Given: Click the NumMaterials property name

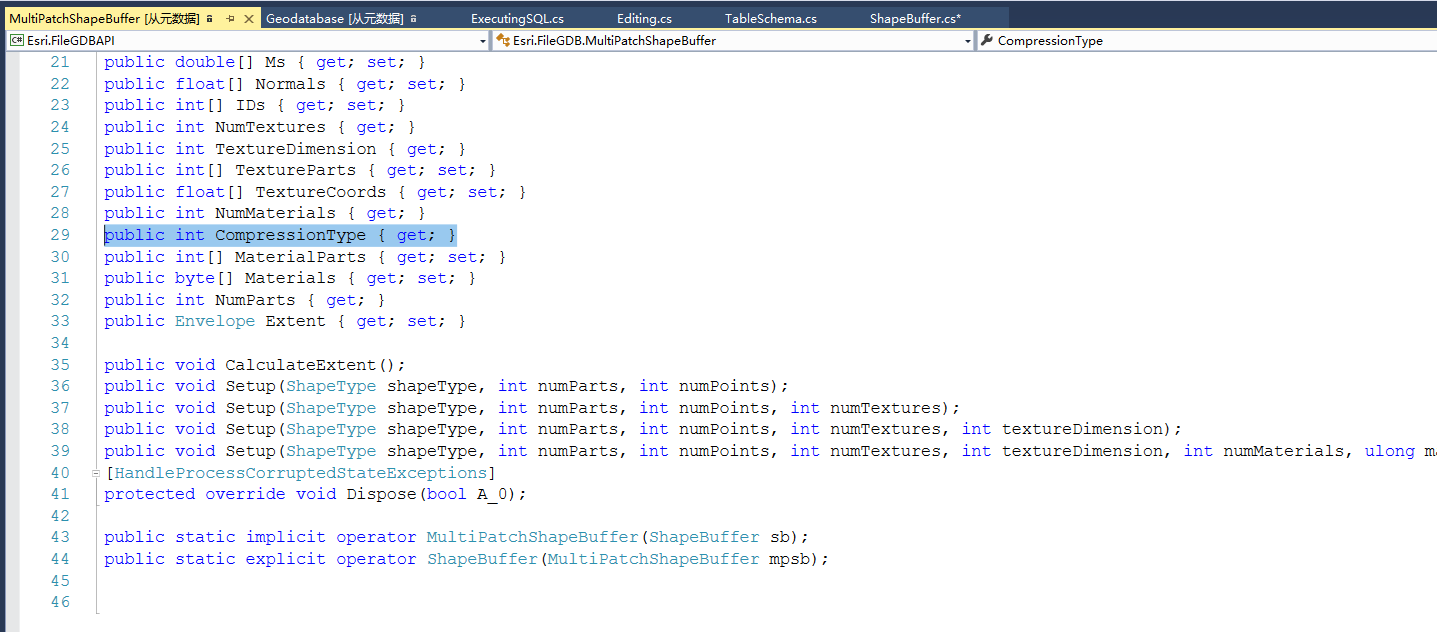Looking at the screenshot, I should coord(275,213).
